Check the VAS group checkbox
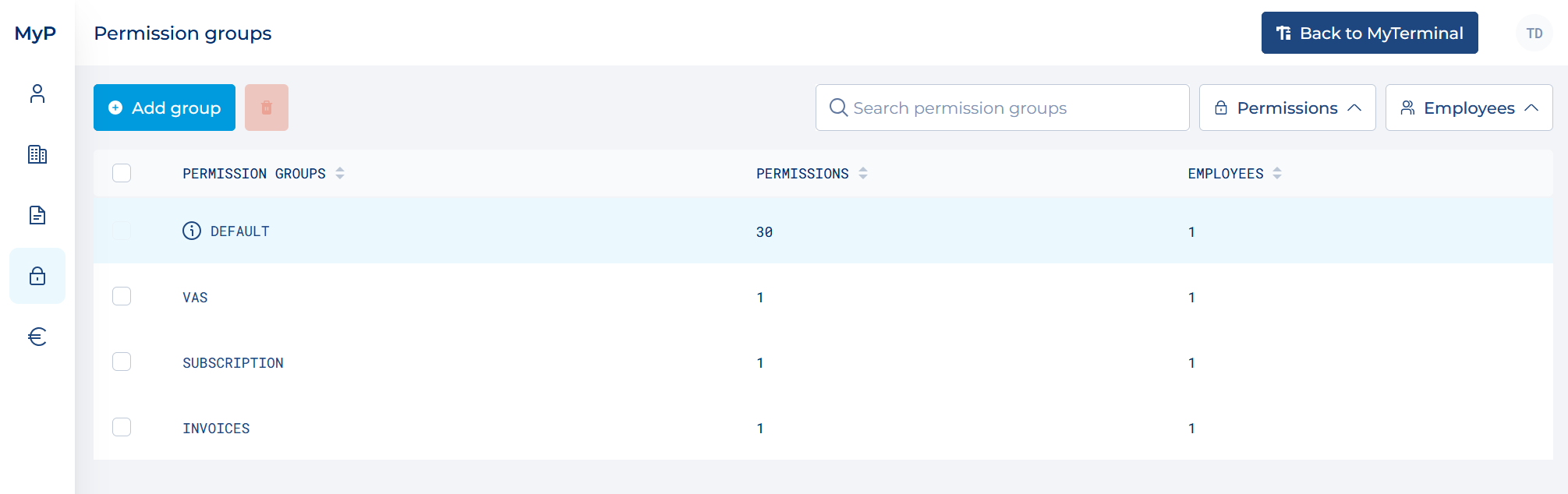 point(122,296)
